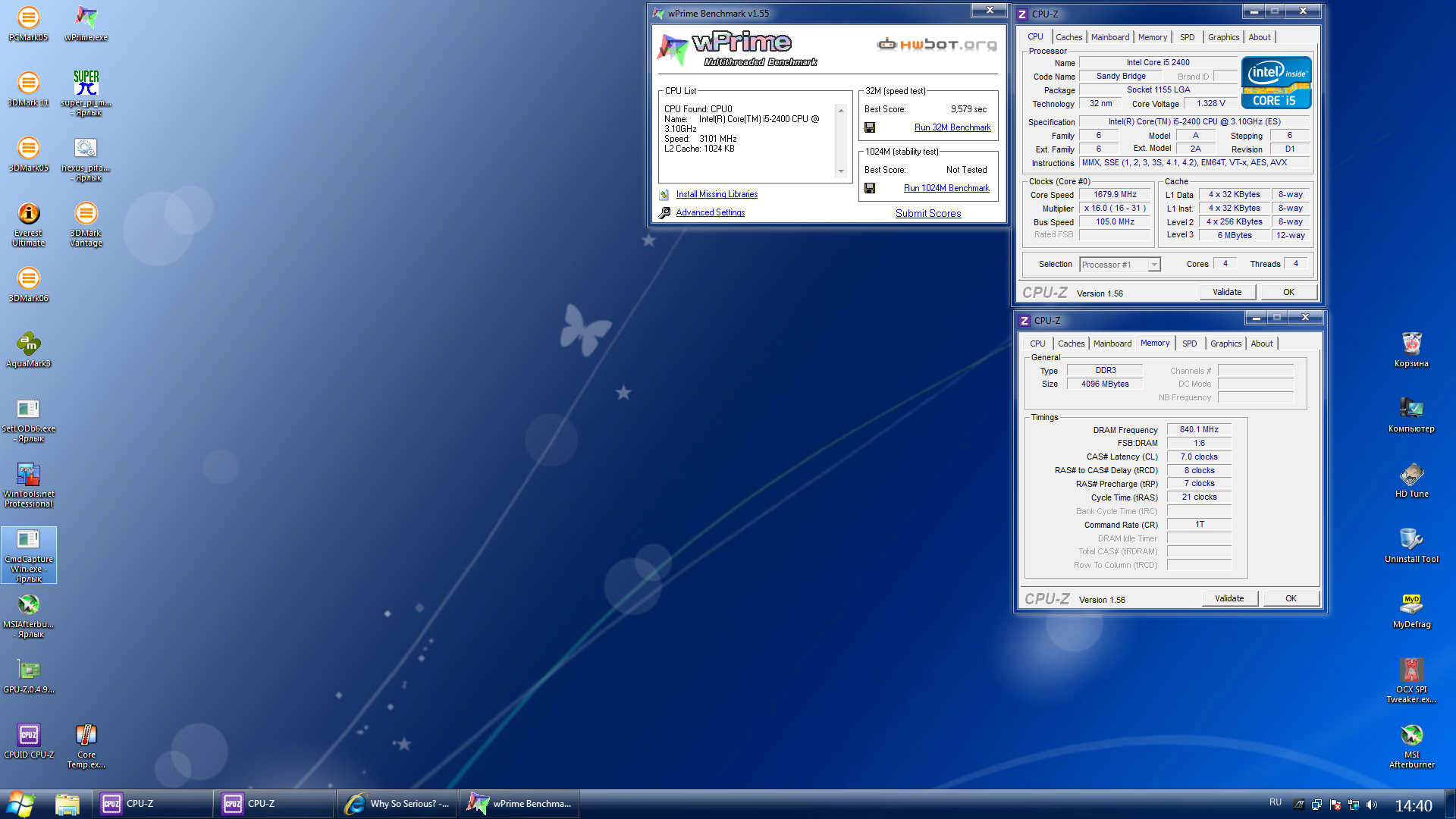The width and height of the screenshot is (1456, 819).
Task: Switch to Caches tab in top CPU-Z
Action: (x=1068, y=37)
